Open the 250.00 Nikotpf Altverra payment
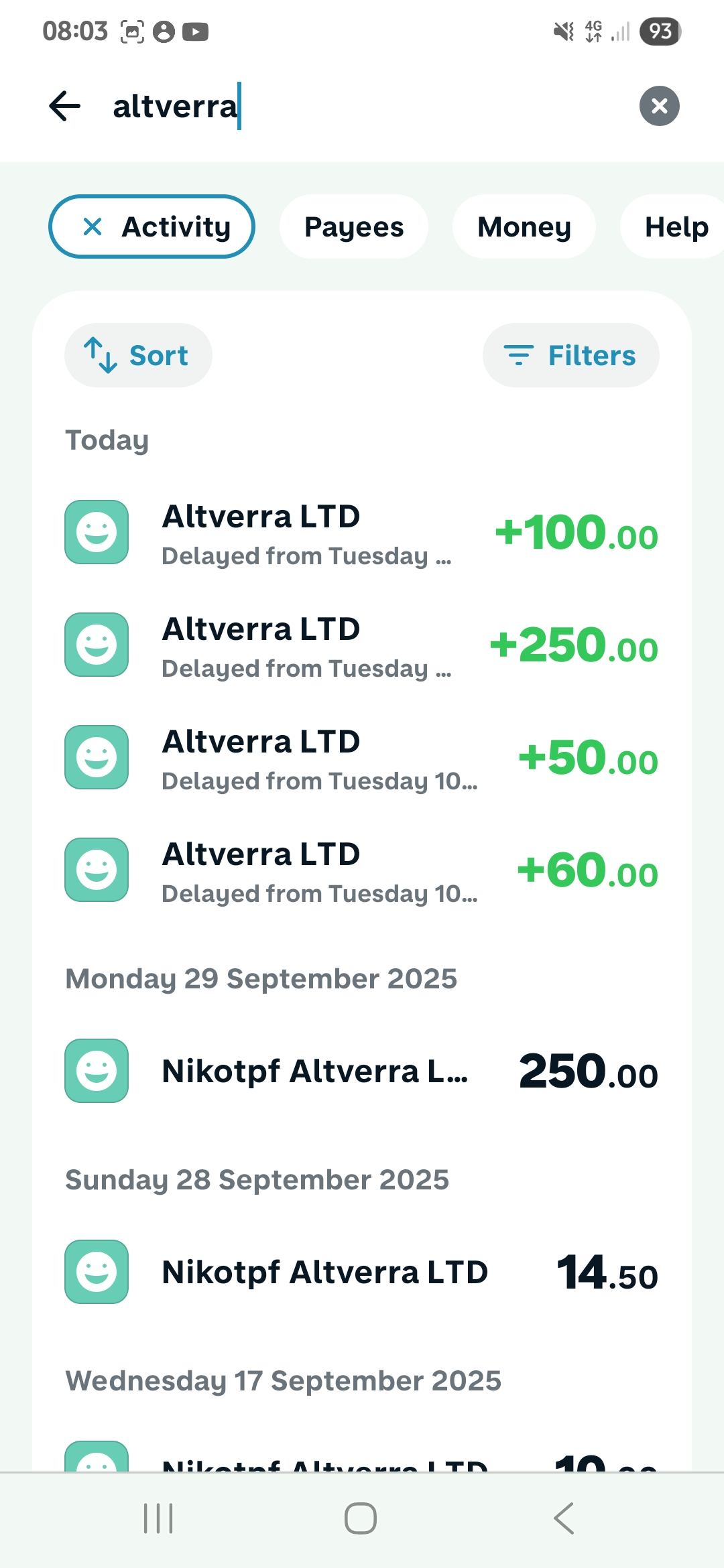 (x=362, y=1071)
